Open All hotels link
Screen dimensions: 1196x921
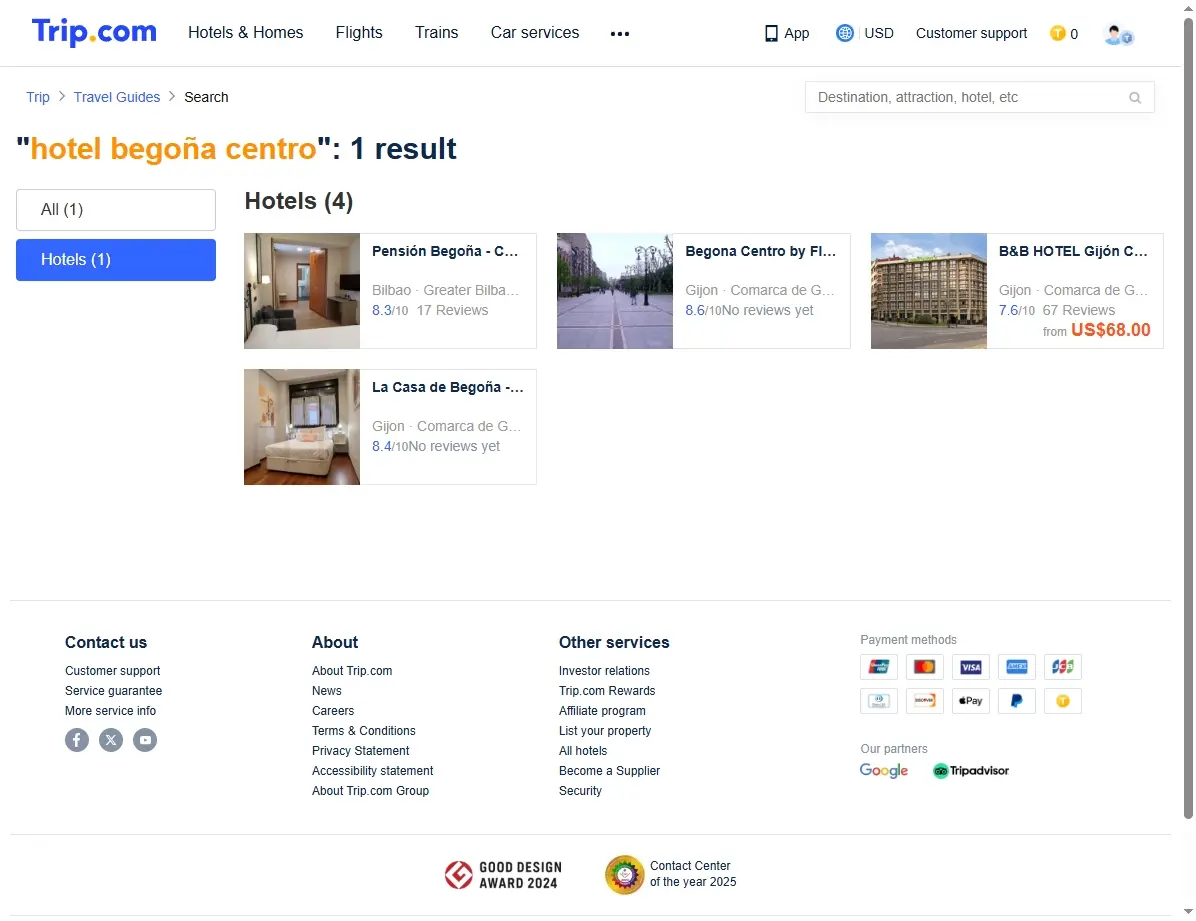tap(584, 751)
